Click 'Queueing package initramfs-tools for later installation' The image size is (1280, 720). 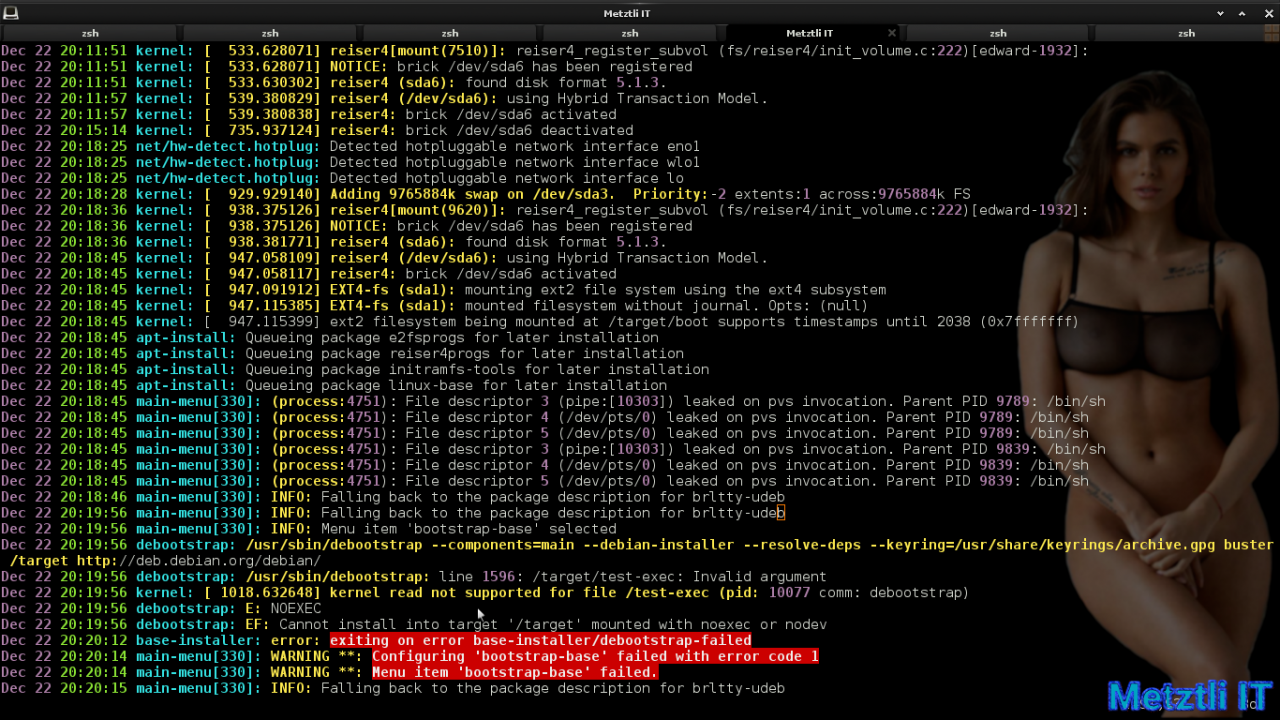coord(477,370)
